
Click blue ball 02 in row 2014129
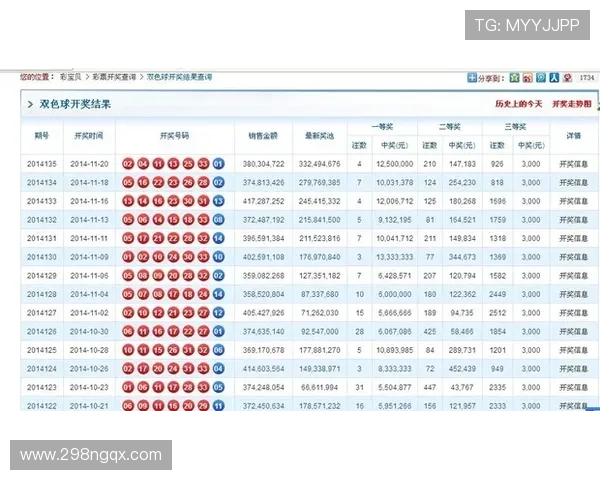218,276
